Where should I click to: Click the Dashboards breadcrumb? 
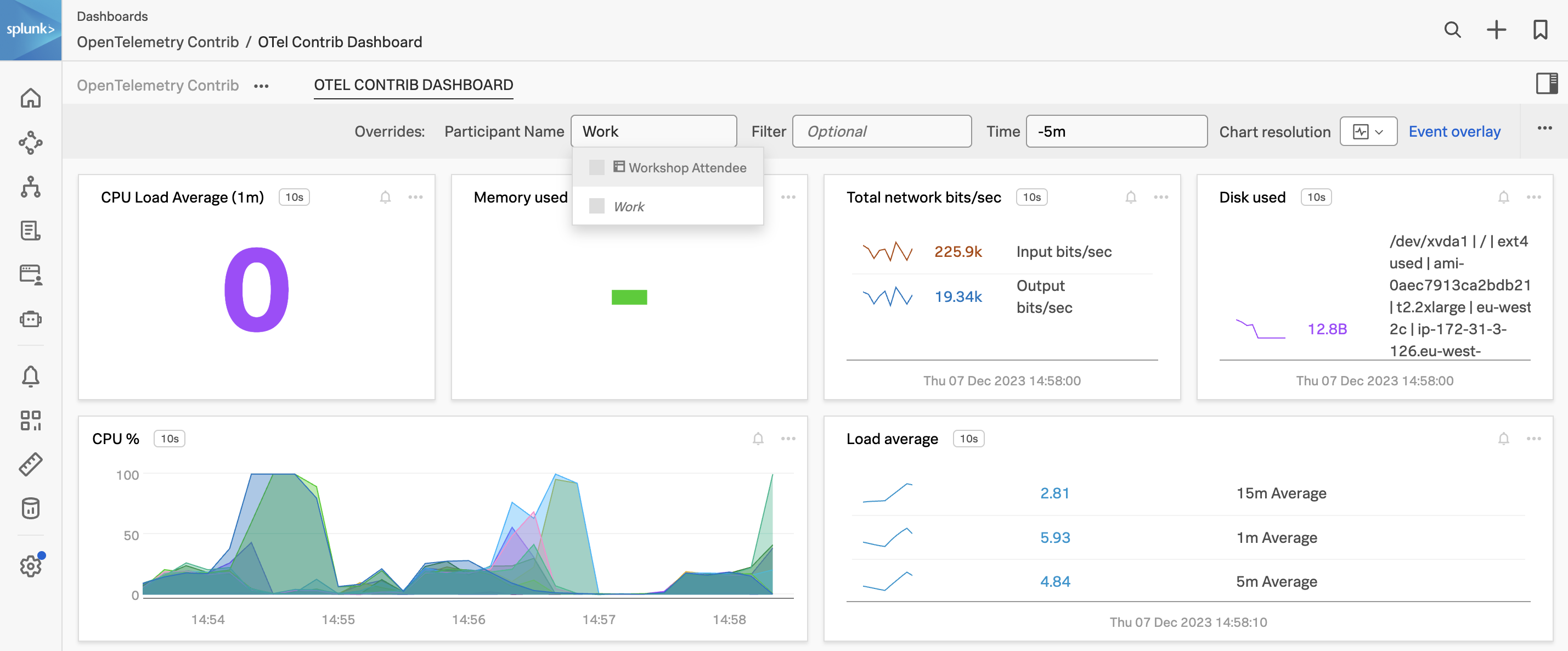[112, 16]
